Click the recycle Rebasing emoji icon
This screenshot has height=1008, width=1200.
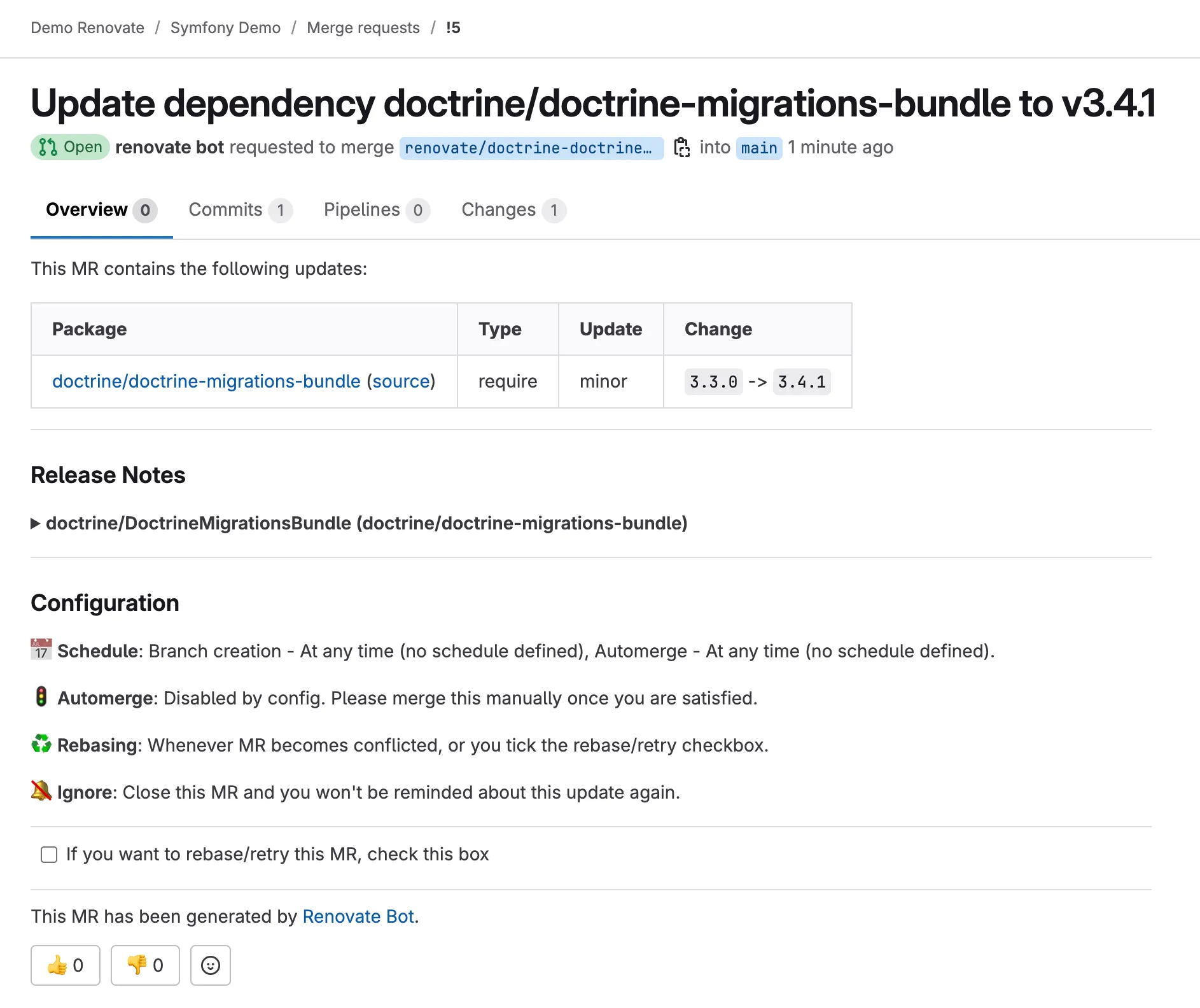[x=41, y=745]
